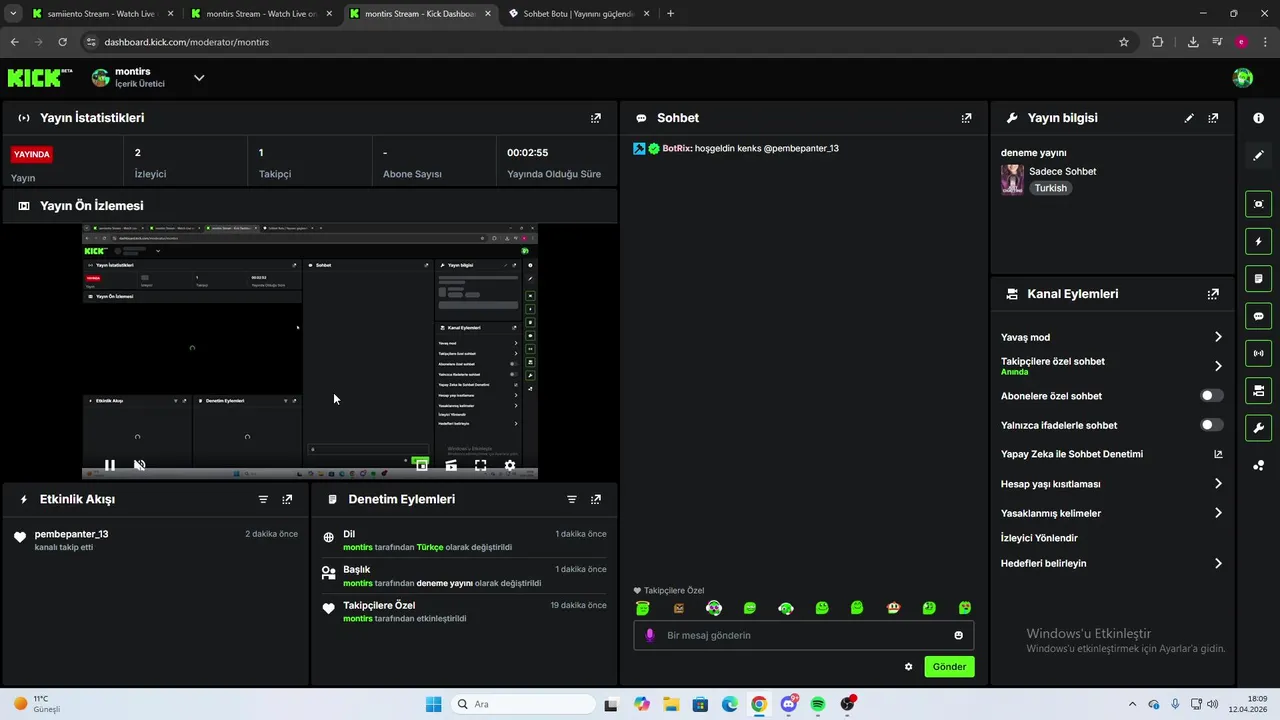Image resolution: width=1280 pixels, height=720 pixels.
Task: Expand Hesap yaşı kısıtlaması settings
Action: click(x=1218, y=484)
